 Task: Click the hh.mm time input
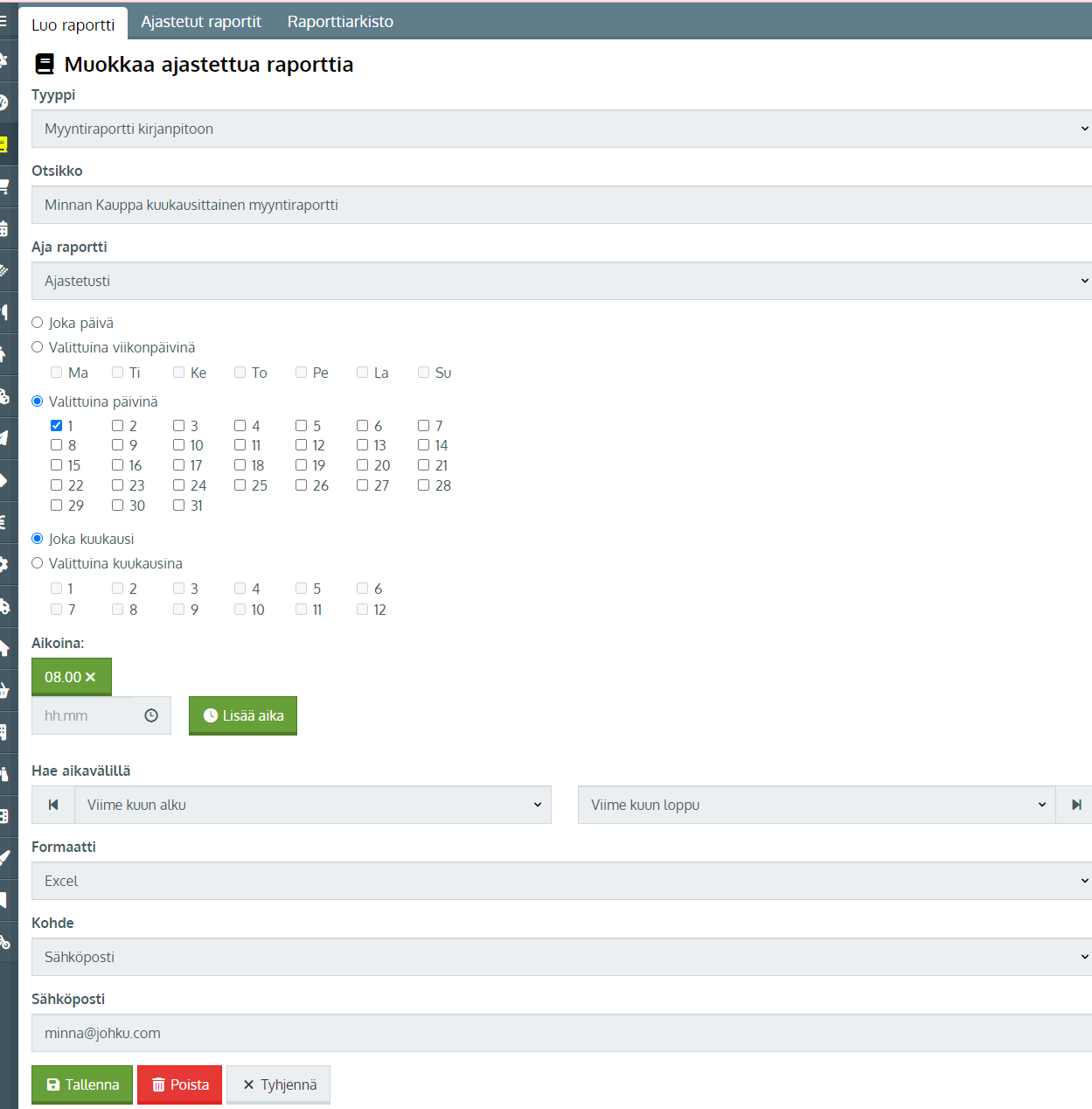click(x=101, y=715)
